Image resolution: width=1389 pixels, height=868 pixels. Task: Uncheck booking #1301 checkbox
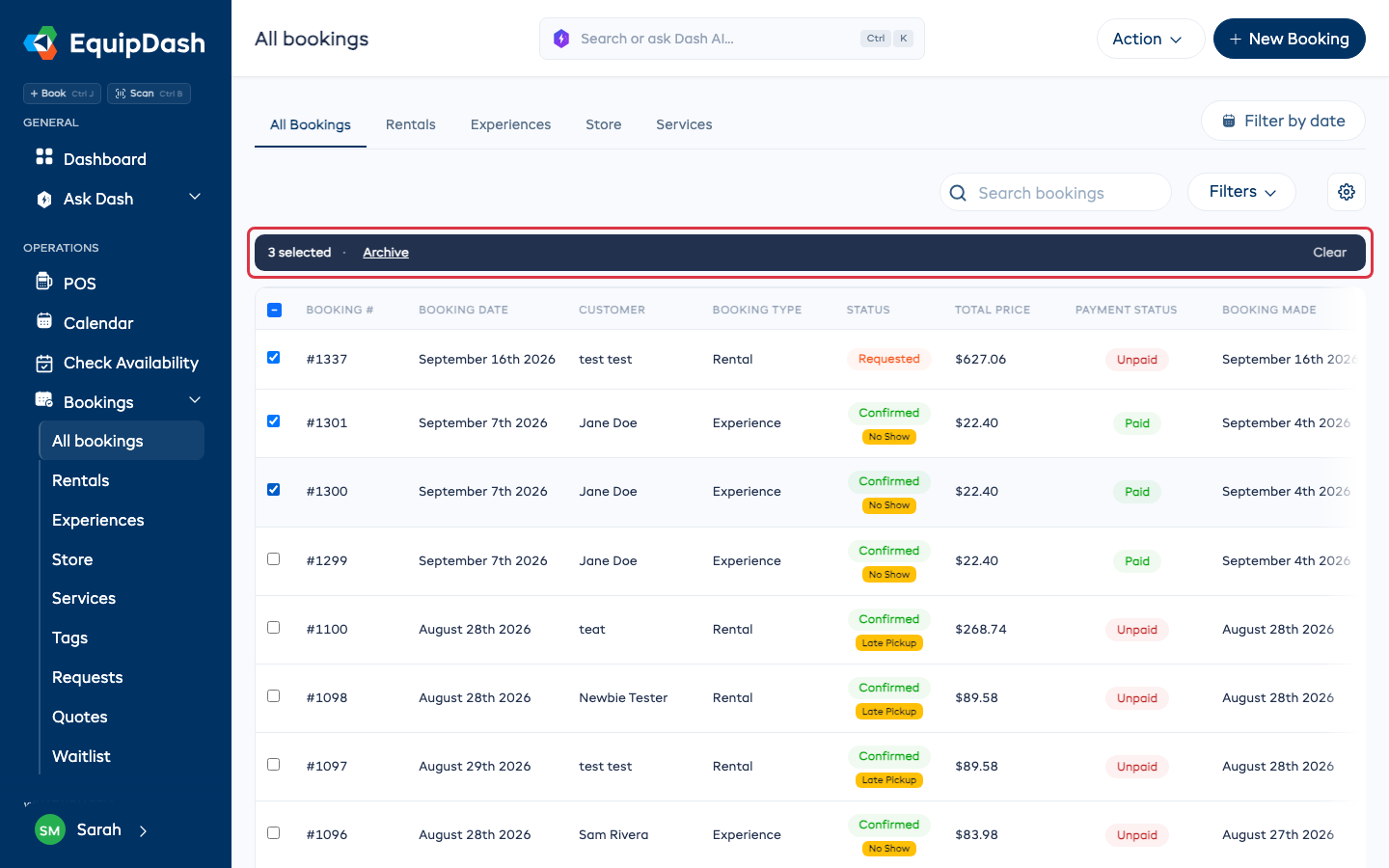point(274,421)
